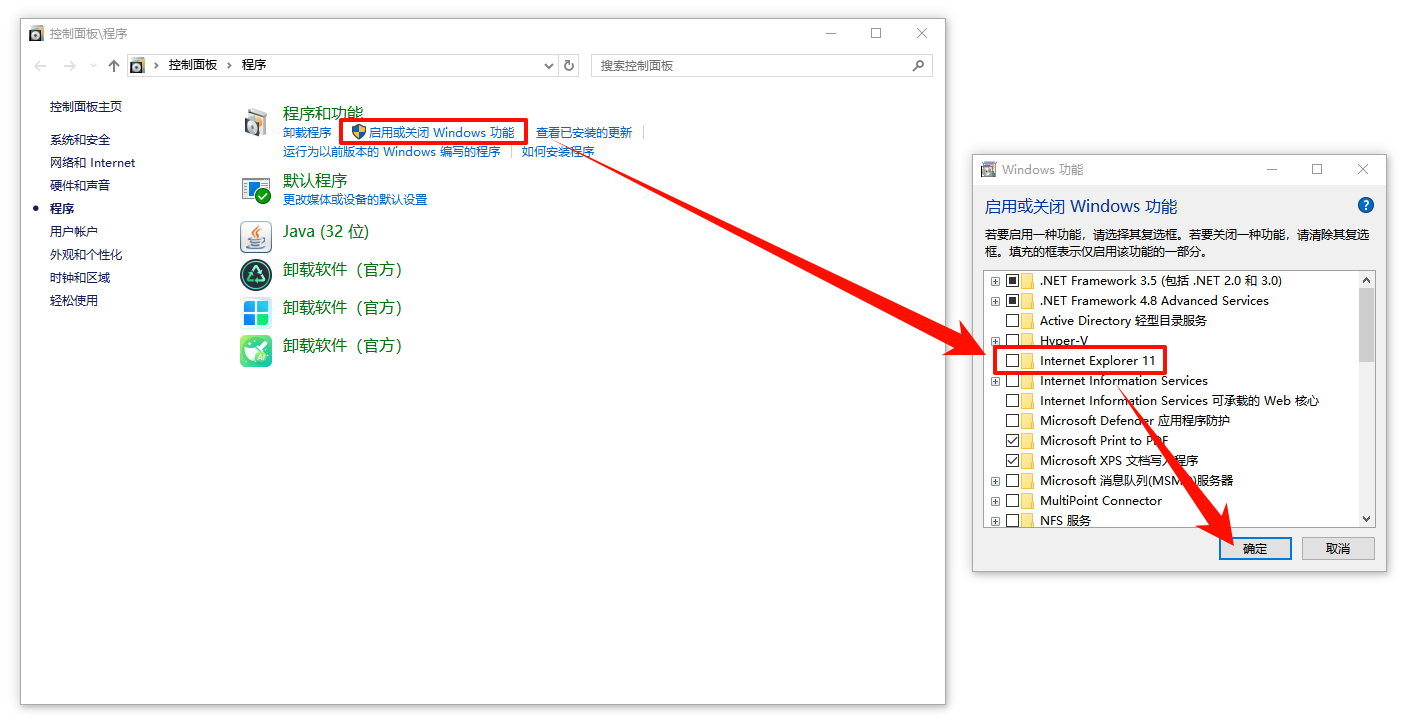Expand the MultiPoint Connector node
This screenshot has height=724, width=1413.
click(995, 501)
